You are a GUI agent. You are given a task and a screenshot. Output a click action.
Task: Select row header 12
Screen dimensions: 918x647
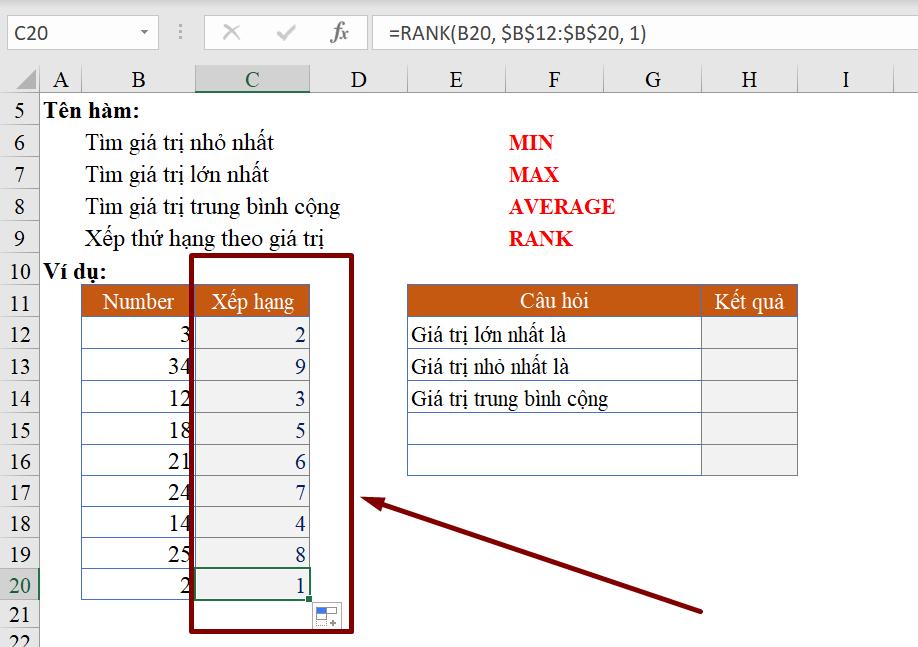20,333
